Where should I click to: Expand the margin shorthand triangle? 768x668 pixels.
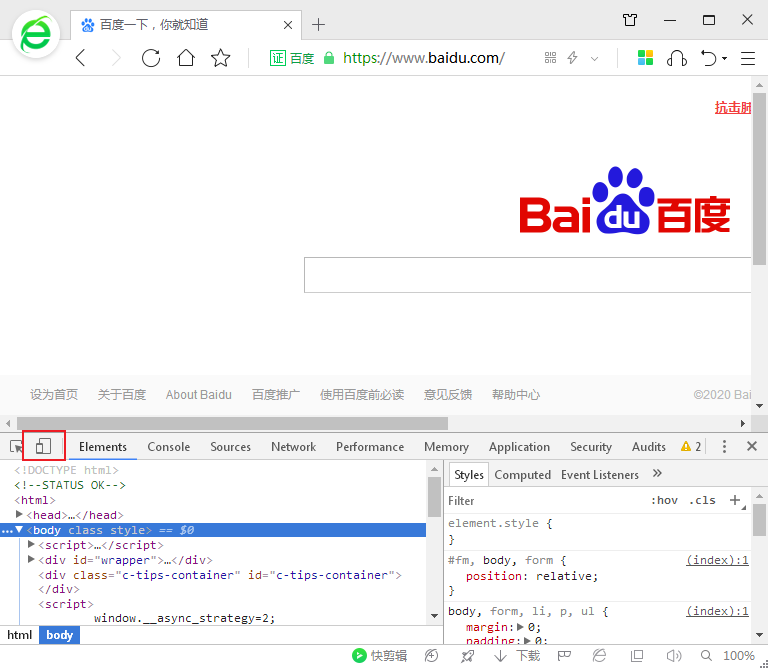521,627
